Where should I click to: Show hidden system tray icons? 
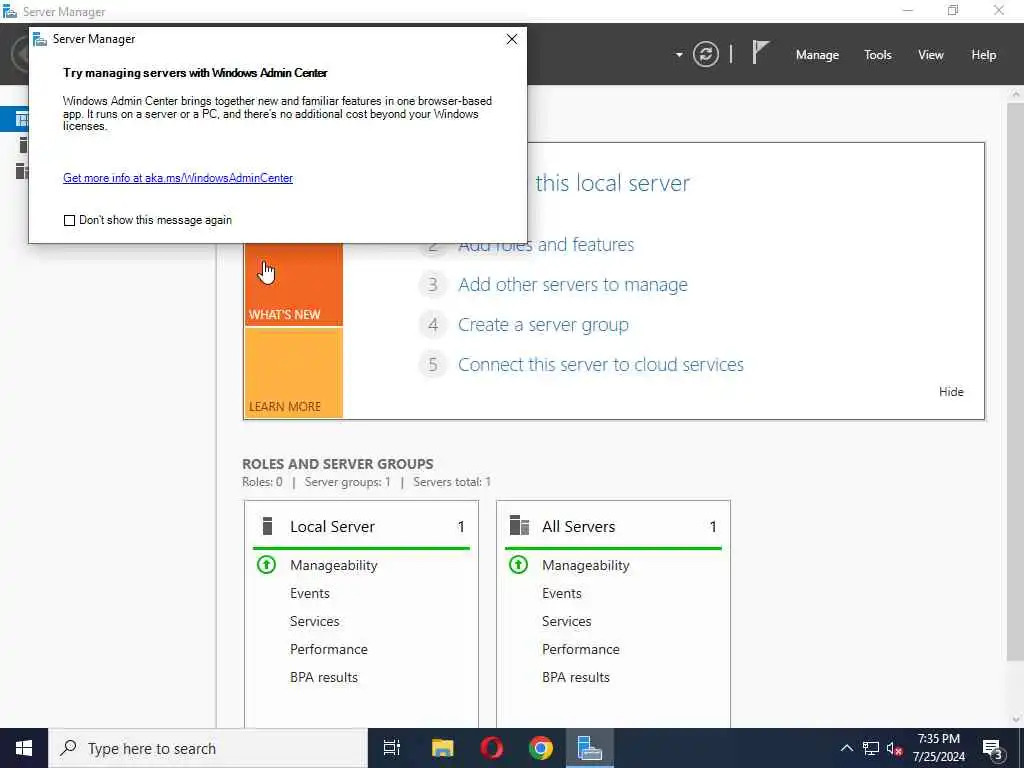[846, 748]
